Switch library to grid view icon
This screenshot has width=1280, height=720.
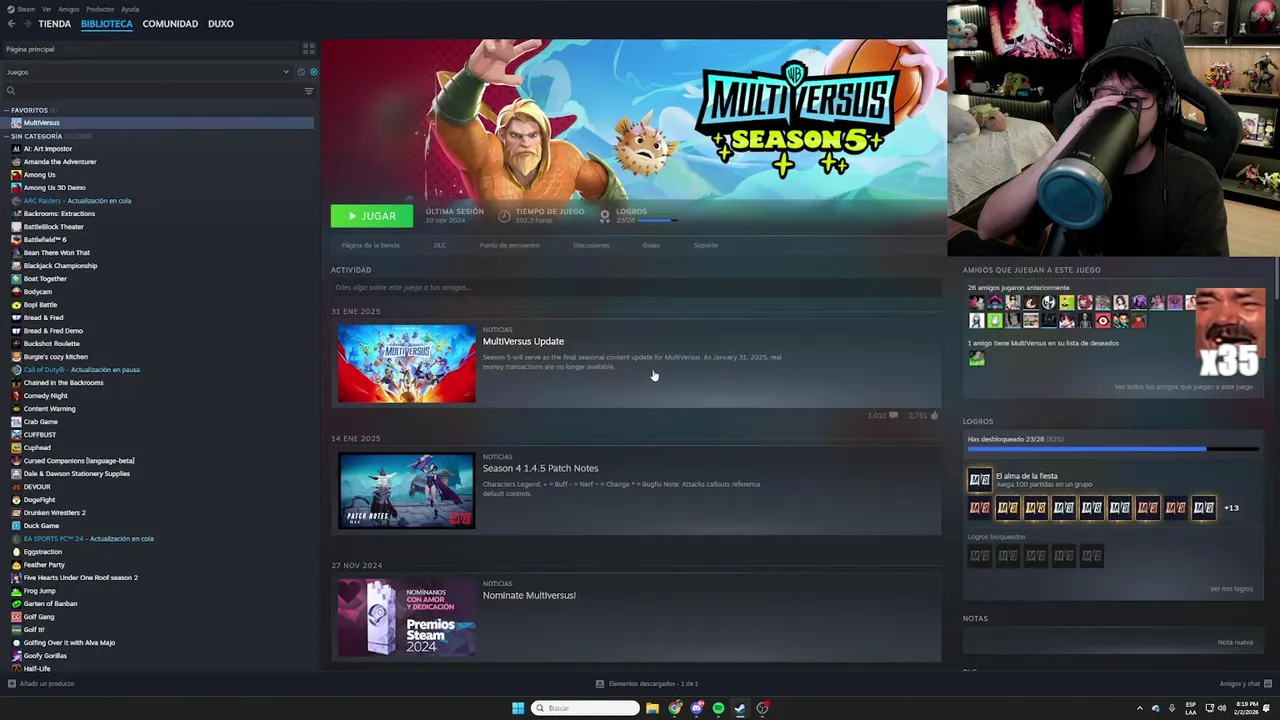[x=308, y=48]
